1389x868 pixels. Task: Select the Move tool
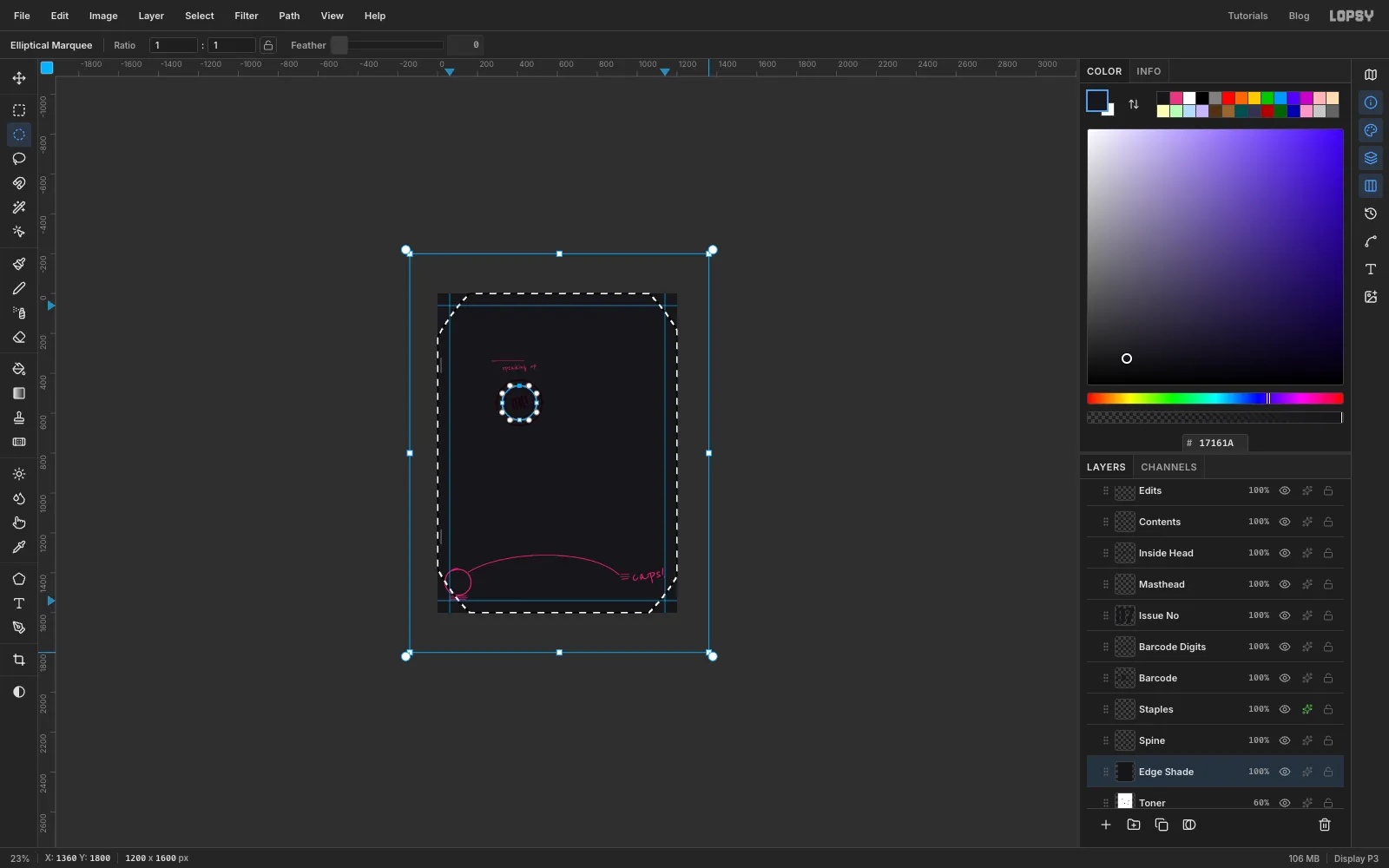click(x=19, y=78)
